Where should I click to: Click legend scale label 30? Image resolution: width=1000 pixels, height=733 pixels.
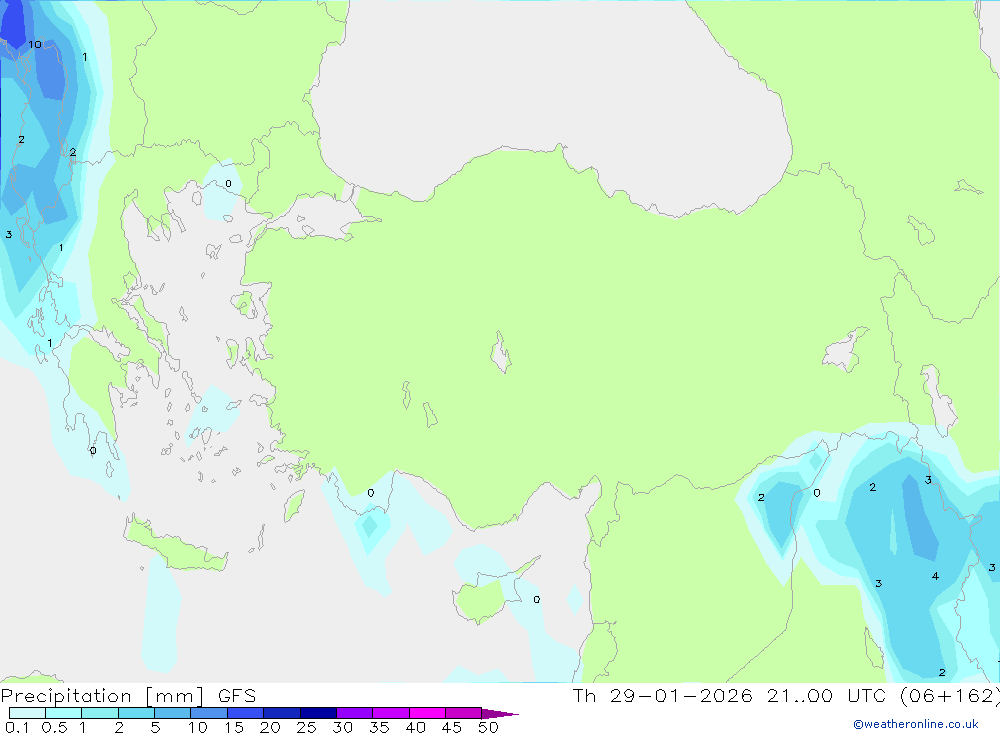click(342, 727)
